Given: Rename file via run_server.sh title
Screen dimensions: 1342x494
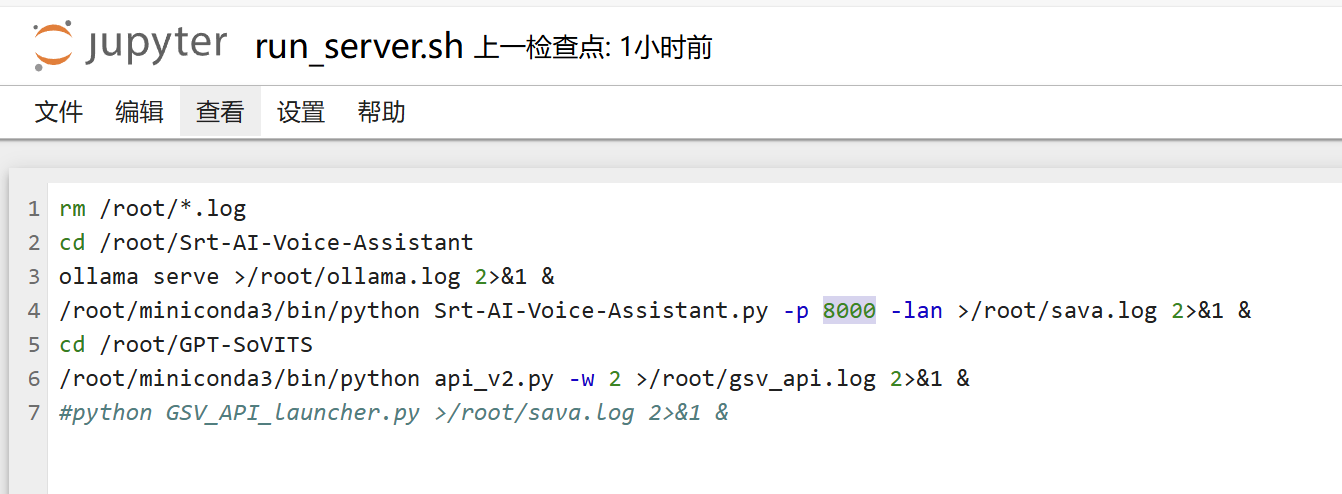Looking at the screenshot, I should [360, 47].
